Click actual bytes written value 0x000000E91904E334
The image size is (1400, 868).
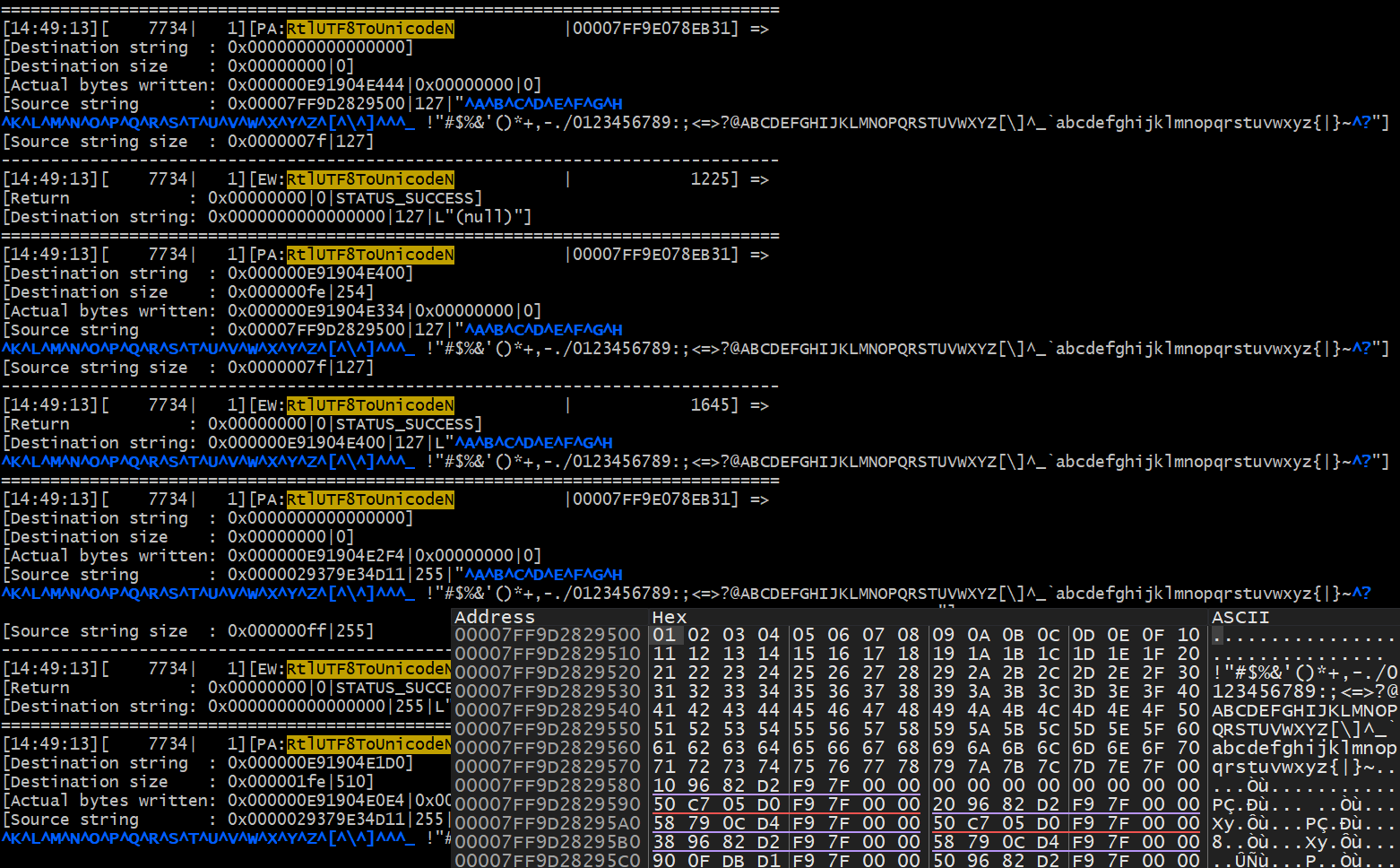(316, 311)
